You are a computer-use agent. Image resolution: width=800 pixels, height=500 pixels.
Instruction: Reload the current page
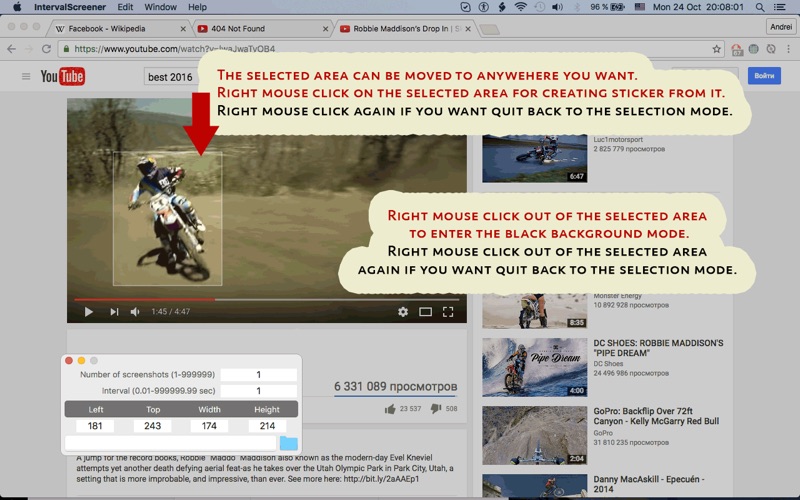point(46,49)
